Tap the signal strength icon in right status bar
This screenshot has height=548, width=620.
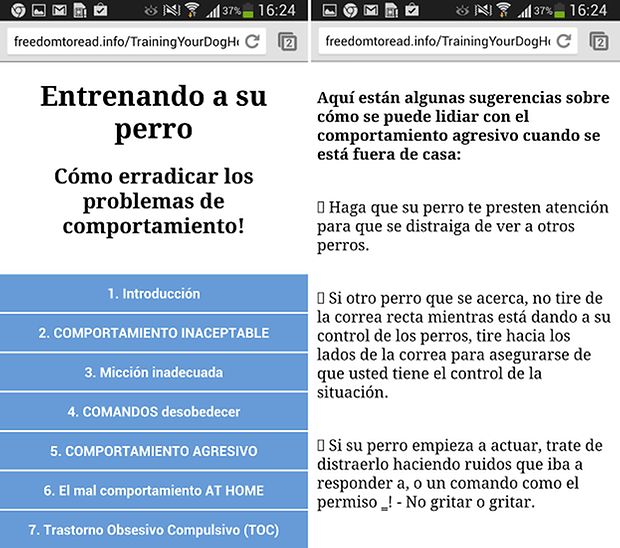coord(524,11)
